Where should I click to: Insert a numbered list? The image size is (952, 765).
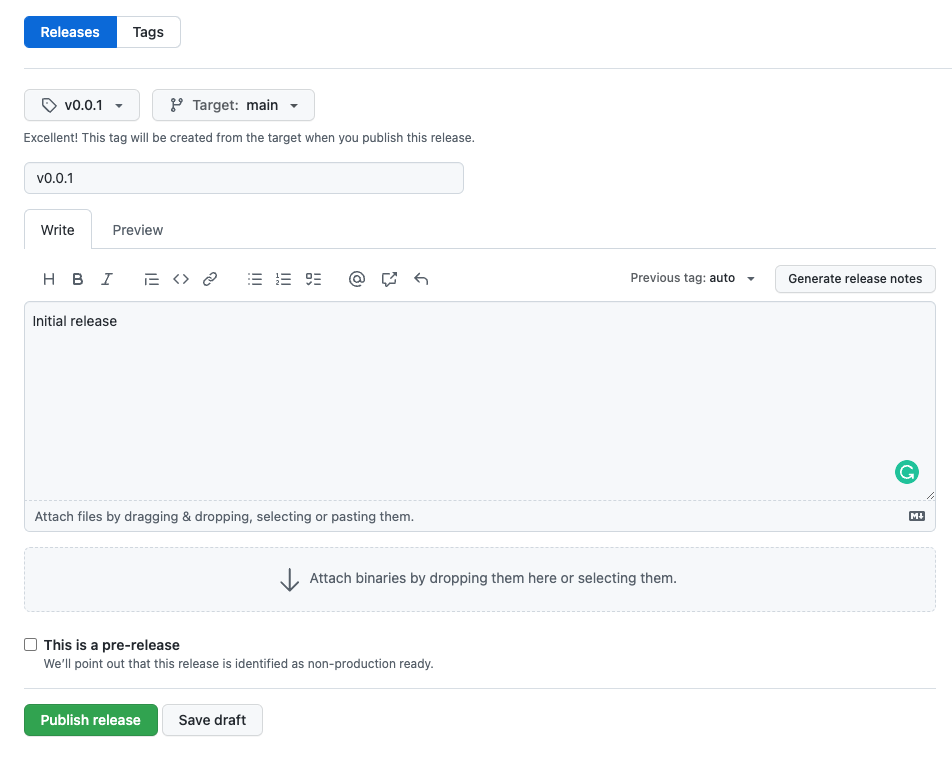click(x=284, y=279)
